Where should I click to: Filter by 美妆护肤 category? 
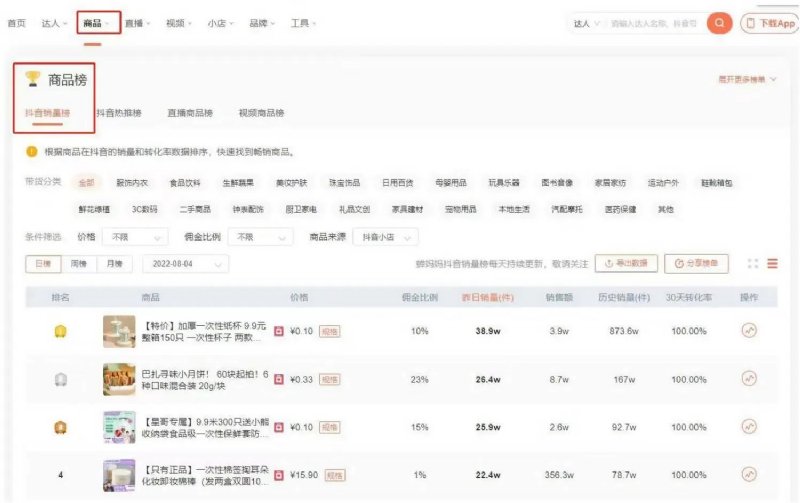(x=291, y=183)
